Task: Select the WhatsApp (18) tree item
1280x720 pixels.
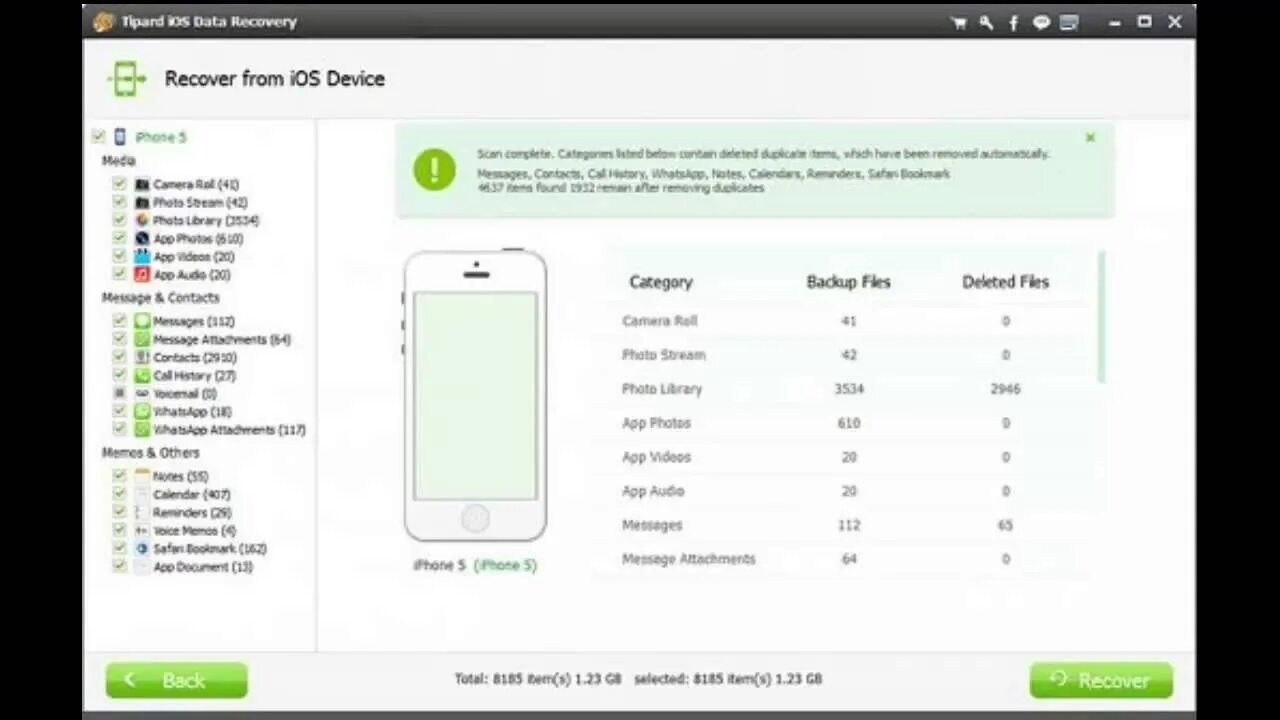Action: (x=192, y=412)
